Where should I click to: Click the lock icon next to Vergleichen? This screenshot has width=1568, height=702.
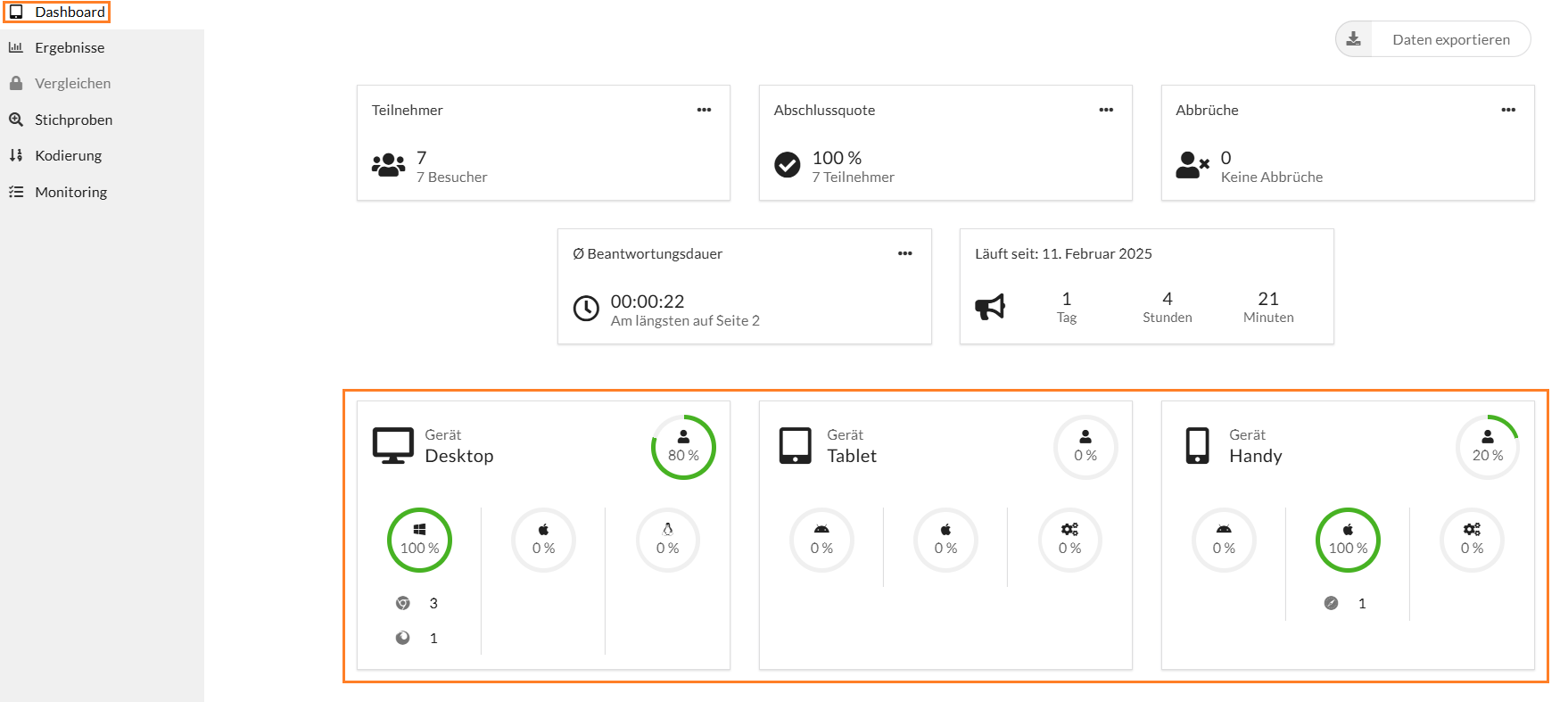[16, 83]
